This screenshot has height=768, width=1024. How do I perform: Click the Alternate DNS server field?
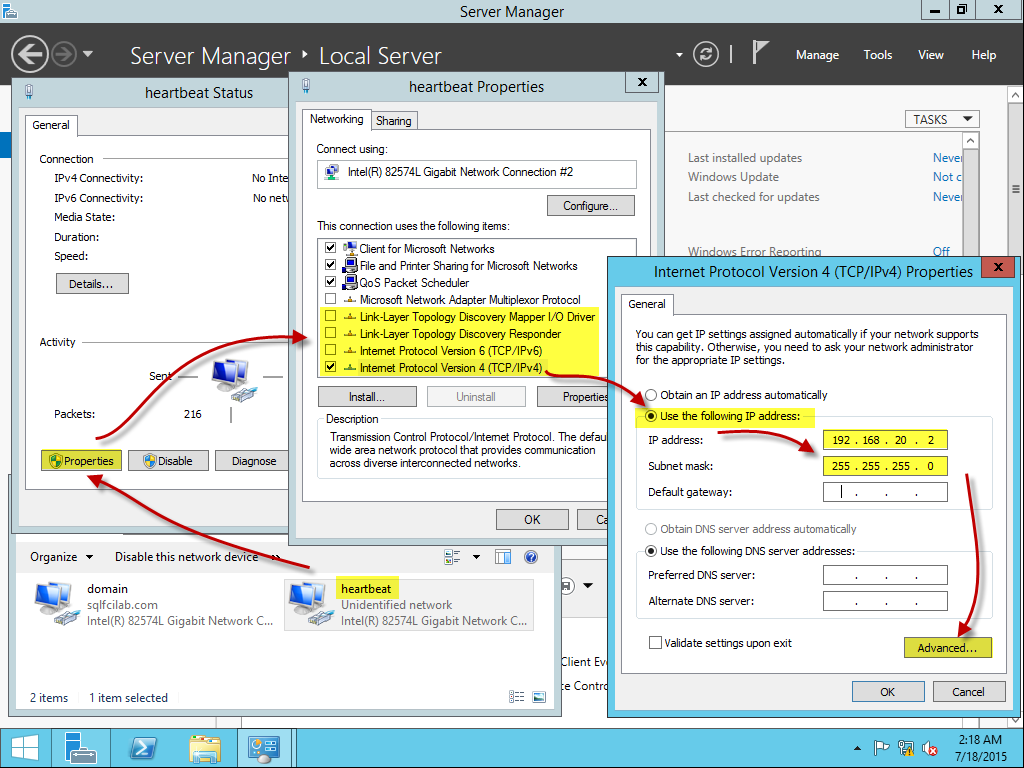pyautogui.click(x=885, y=601)
